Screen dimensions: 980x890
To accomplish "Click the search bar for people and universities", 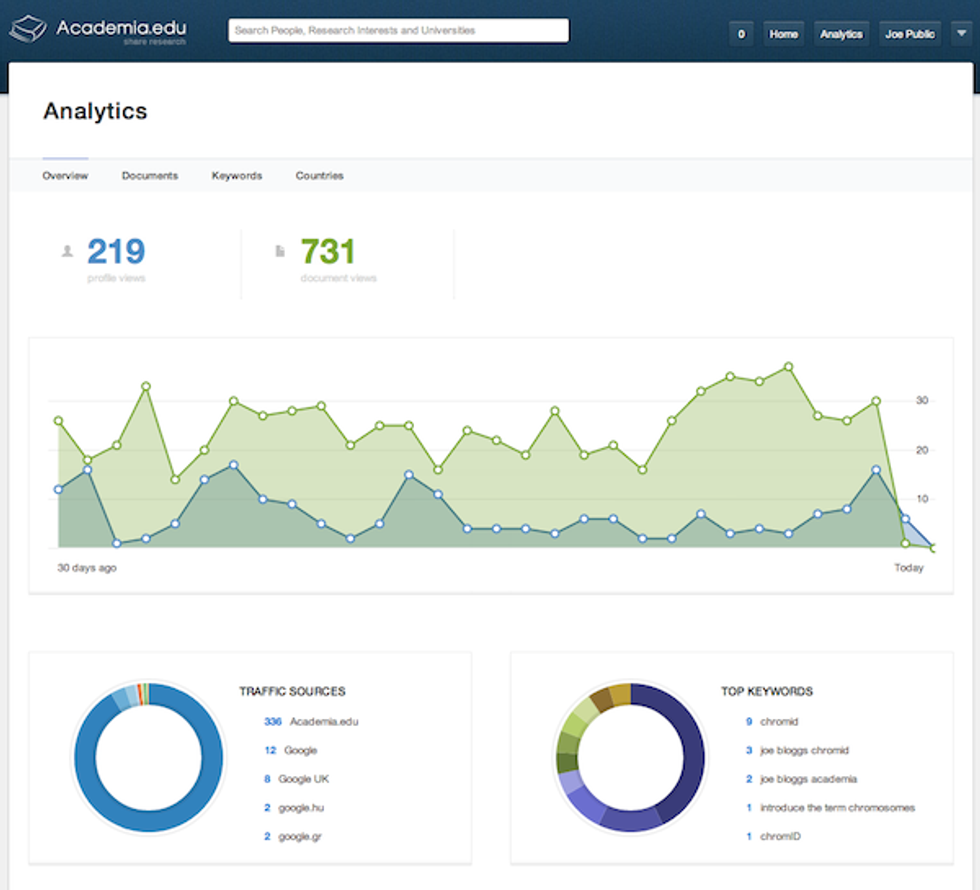I will point(397,29).
